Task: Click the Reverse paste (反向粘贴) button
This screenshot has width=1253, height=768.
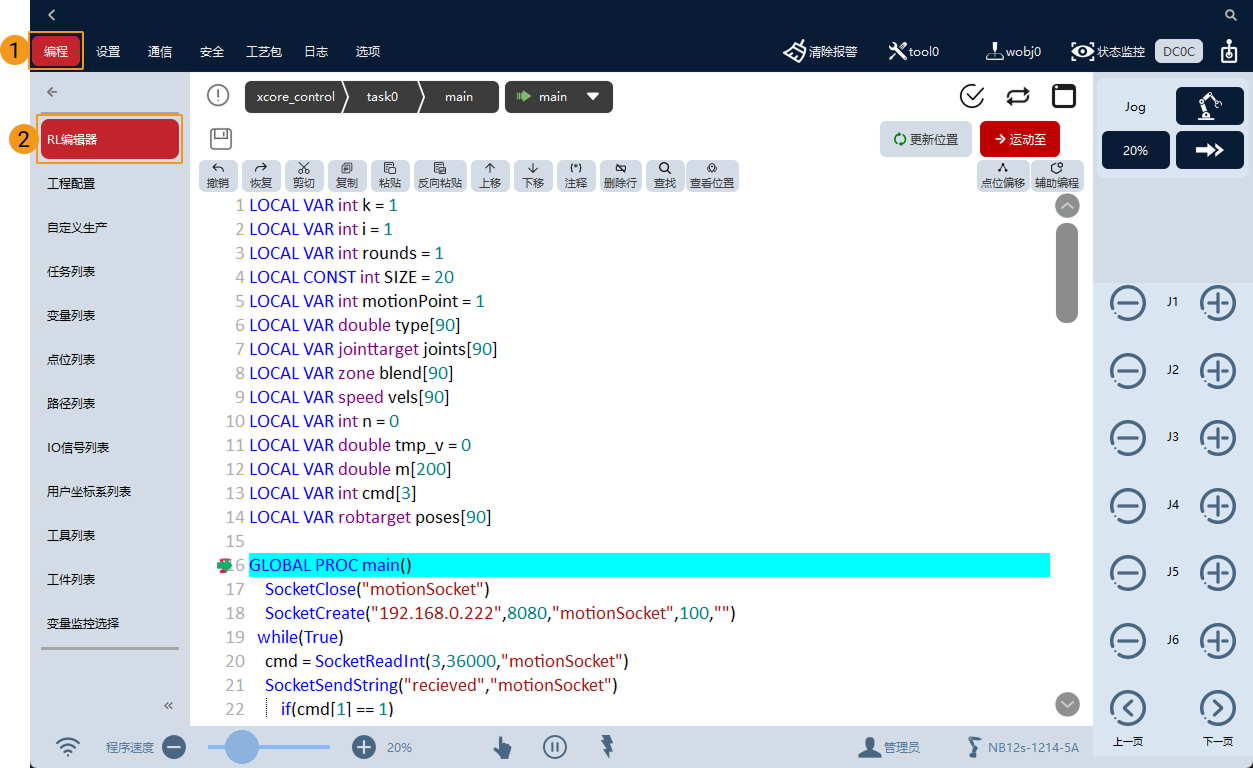Action: click(x=440, y=176)
